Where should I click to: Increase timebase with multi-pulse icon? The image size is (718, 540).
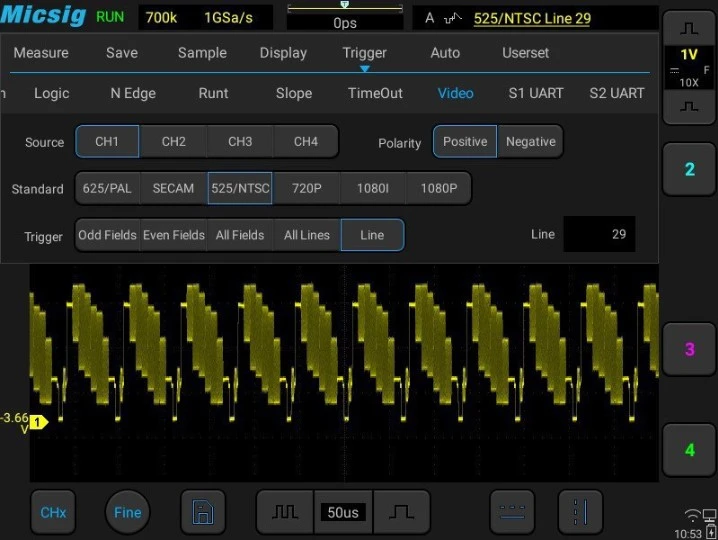pyautogui.click(x=285, y=512)
